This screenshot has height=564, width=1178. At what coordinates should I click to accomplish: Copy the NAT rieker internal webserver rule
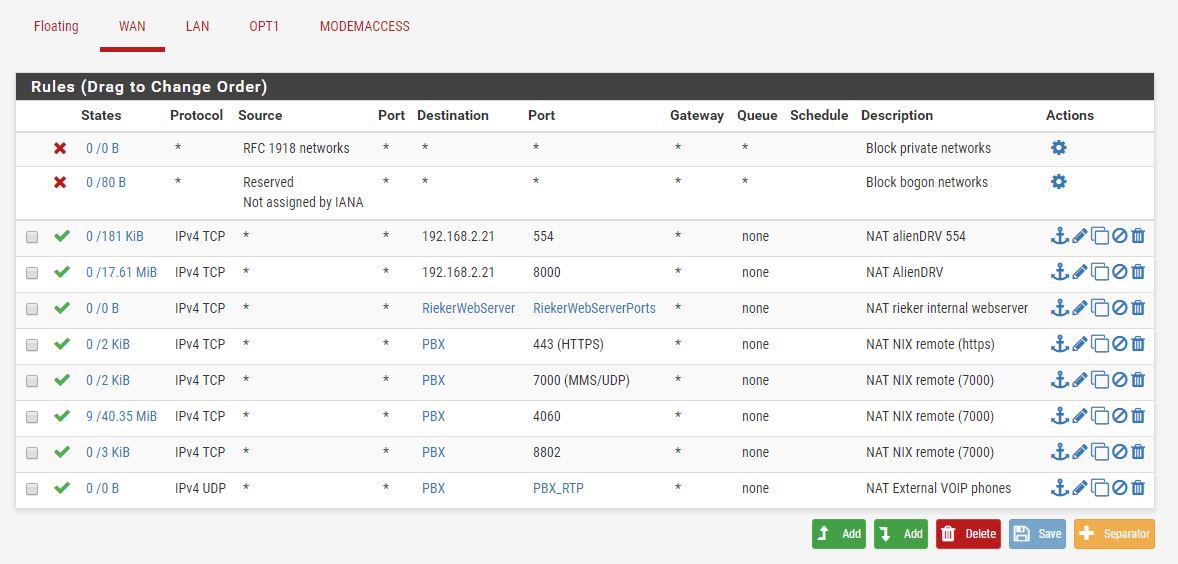pos(1100,309)
